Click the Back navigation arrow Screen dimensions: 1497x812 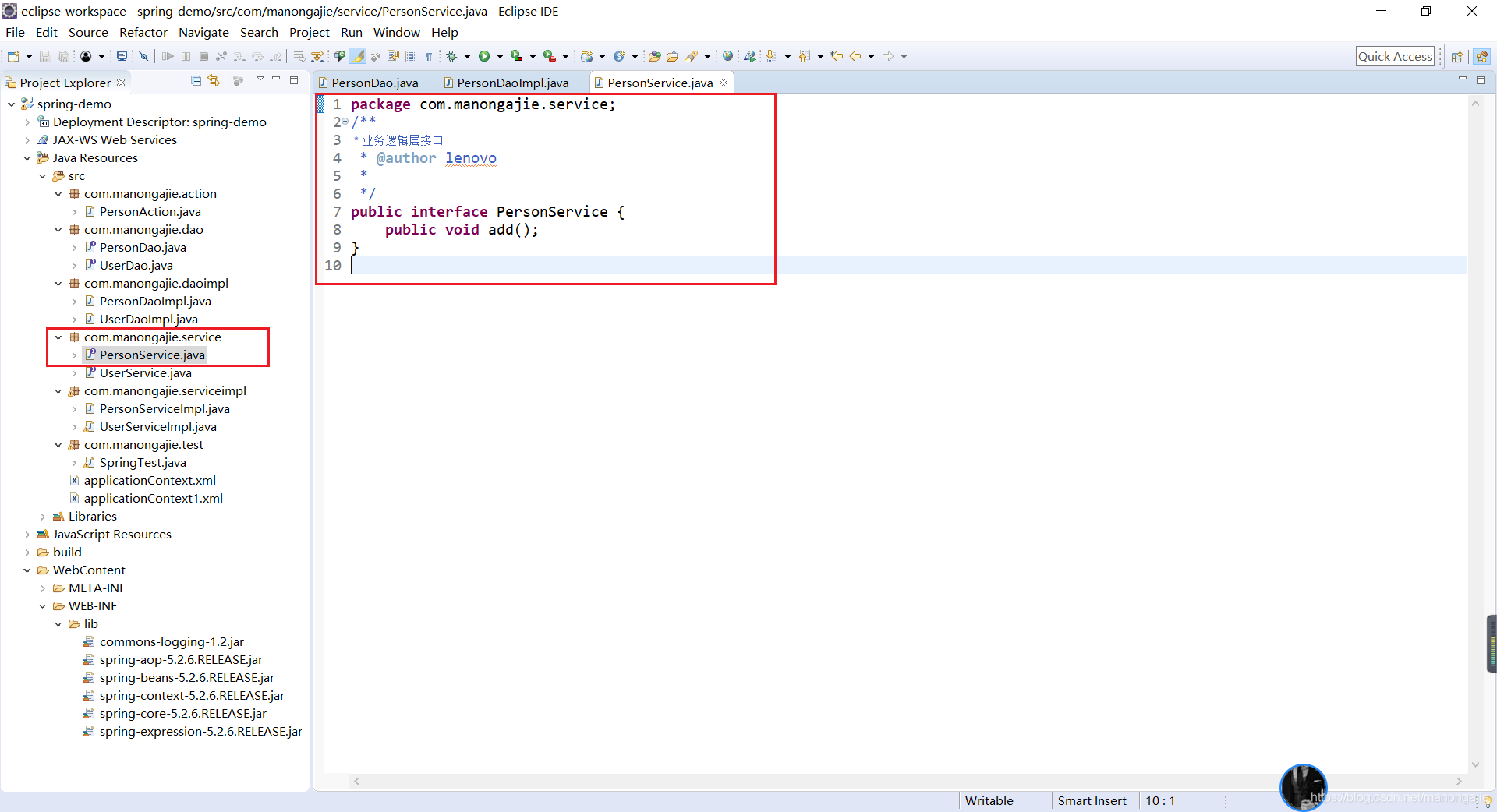tap(855, 56)
